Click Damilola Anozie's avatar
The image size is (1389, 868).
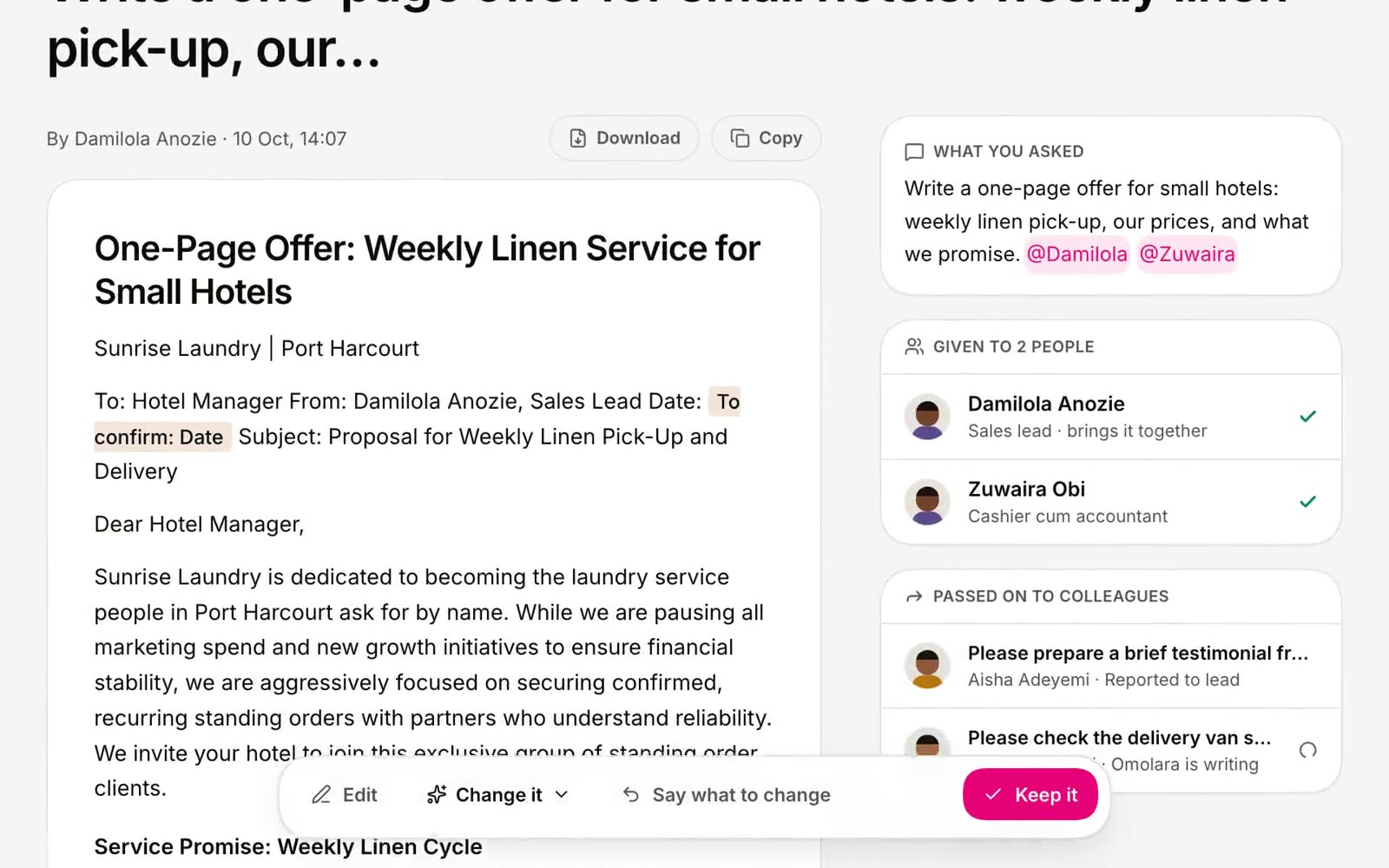click(x=927, y=417)
